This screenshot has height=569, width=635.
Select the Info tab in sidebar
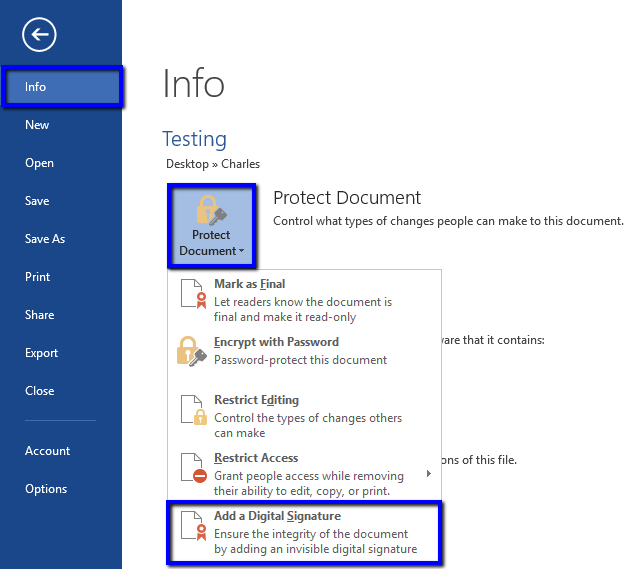tap(62, 87)
